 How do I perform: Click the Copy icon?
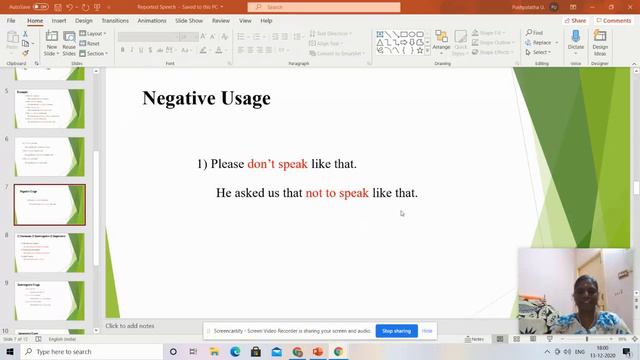pyautogui.click(x=25, y=43)
